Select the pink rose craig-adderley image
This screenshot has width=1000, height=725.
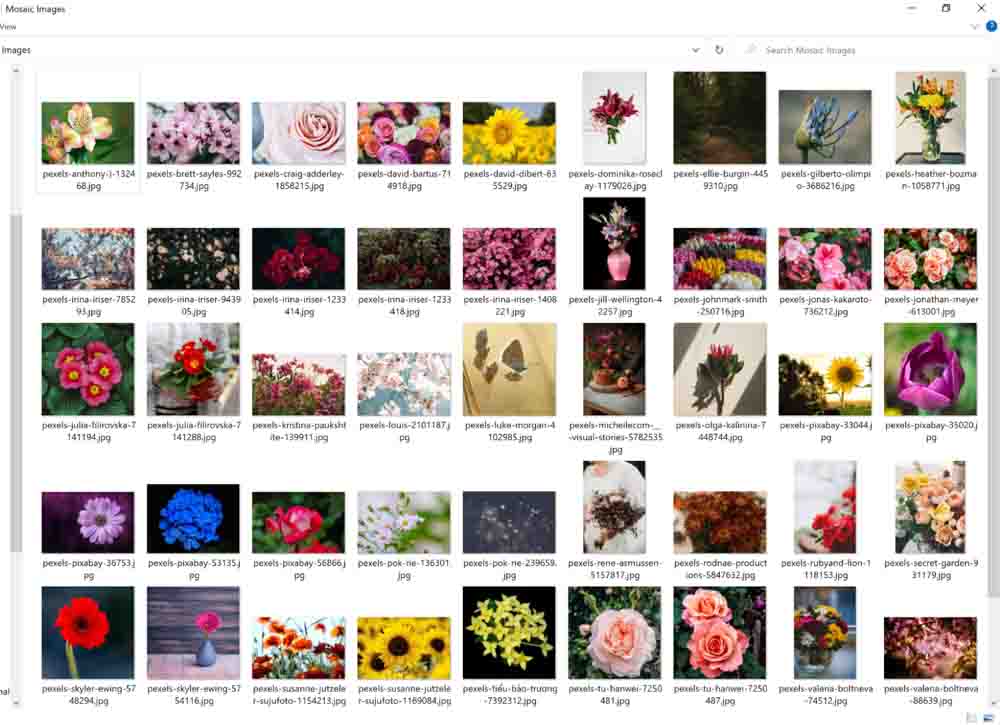pyautogui.click(x=298, y=133)
